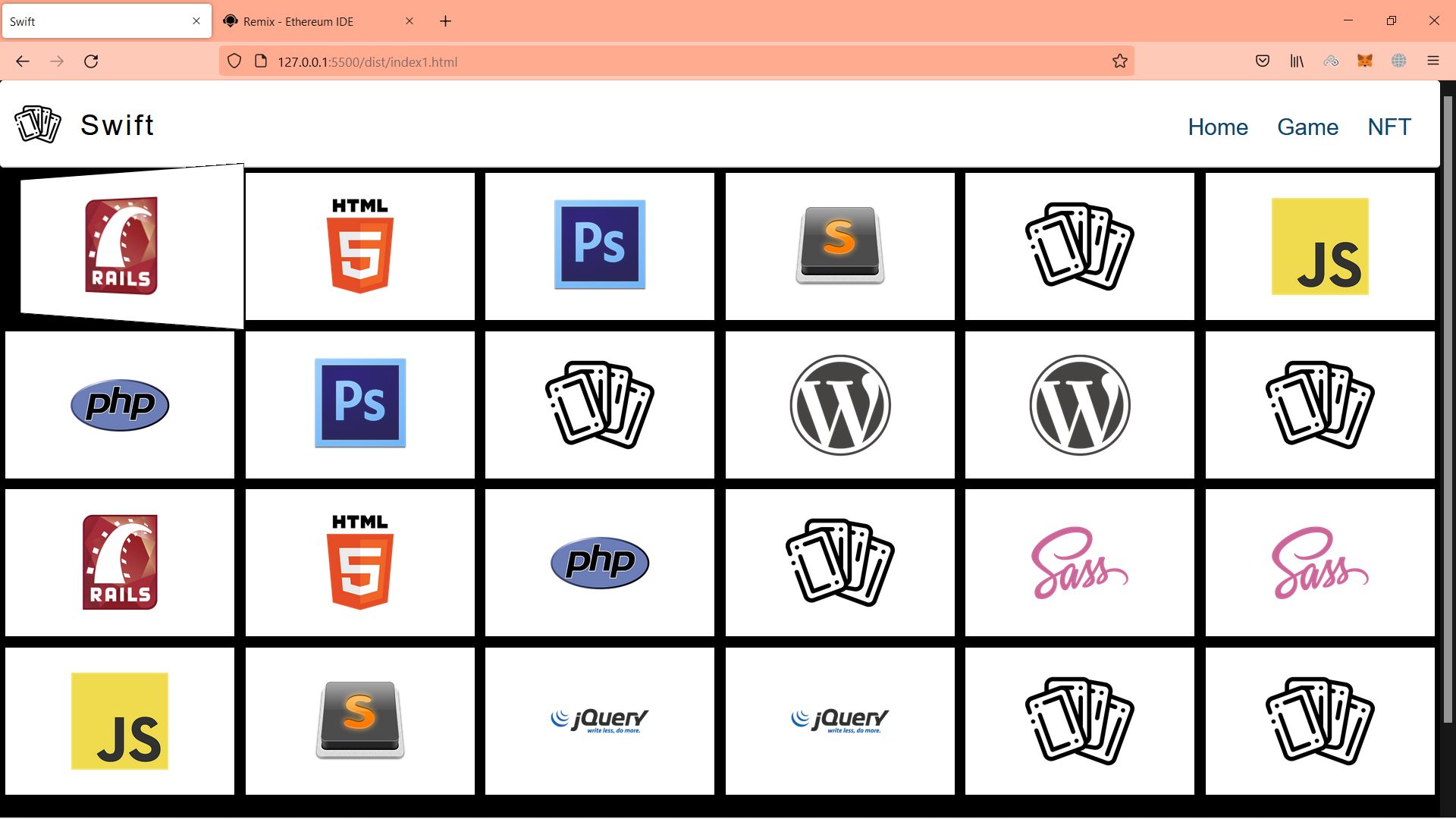This screenshot has height=819, width=1456.
Task: Open the globe extension icon
Action: (x=1399, y=61)
